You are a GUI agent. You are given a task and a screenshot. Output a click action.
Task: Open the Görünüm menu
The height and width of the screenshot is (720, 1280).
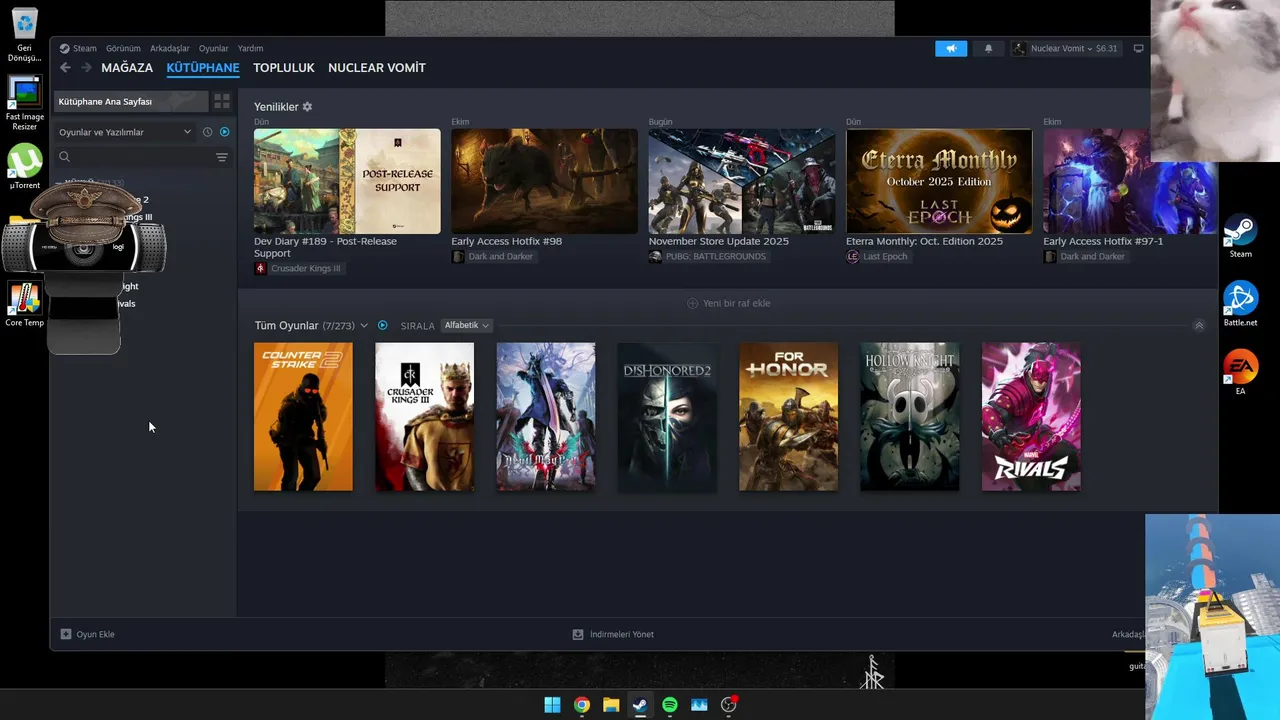pyautogui.click(x=123, y=48)
